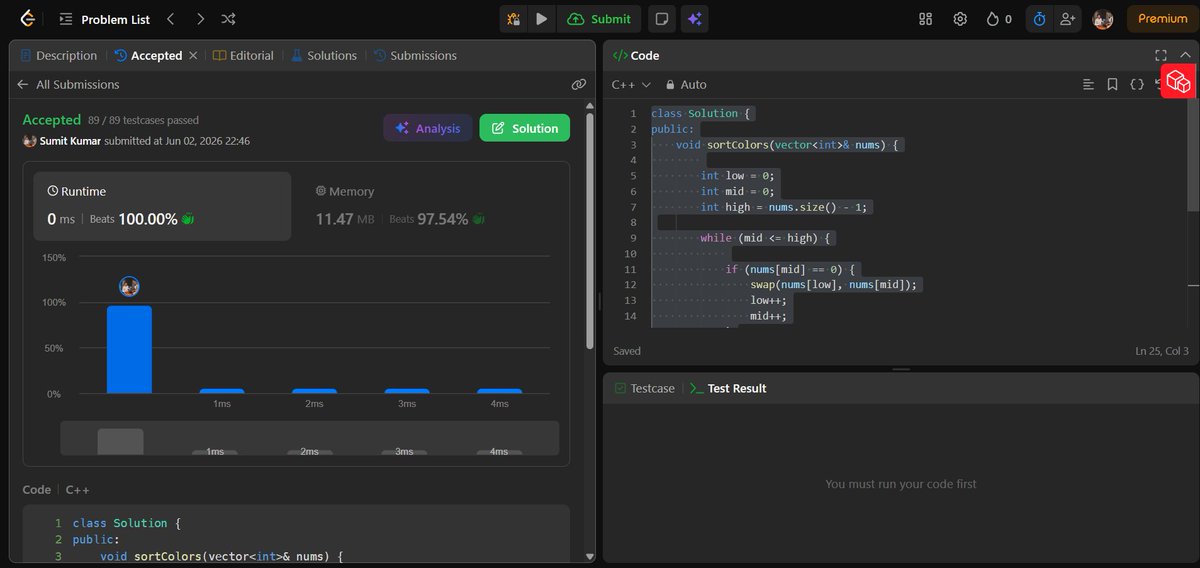Click the avatar marker above runtime bar
The image size is (1200, 568).
click(x=129, y=287)
